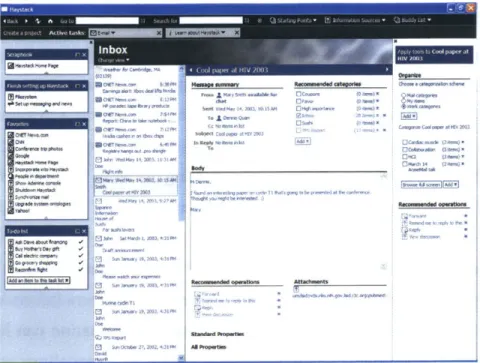Check the Coupons category
The height and width of the screenshot is (363, 480).
(299, 94)
